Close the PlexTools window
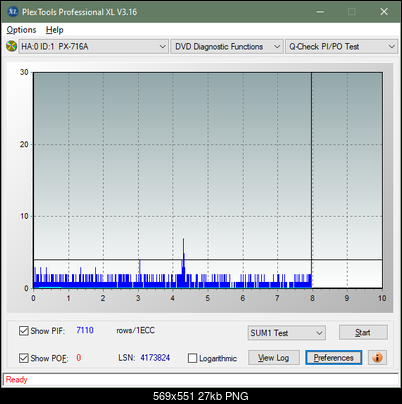The image size is (402, 404). (x=384, y=12)
